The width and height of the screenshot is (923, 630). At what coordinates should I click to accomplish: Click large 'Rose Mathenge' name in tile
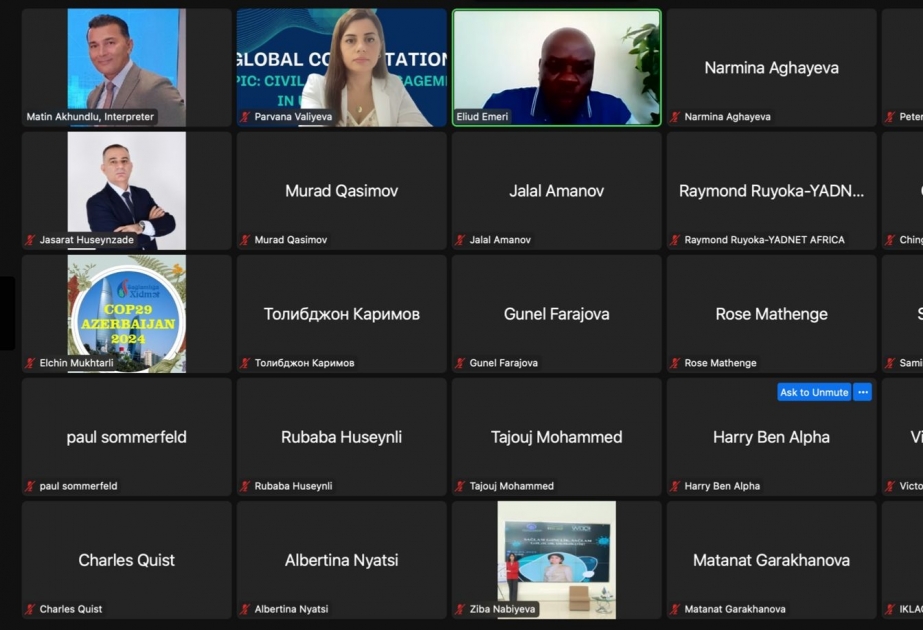(x=771, y=314)
